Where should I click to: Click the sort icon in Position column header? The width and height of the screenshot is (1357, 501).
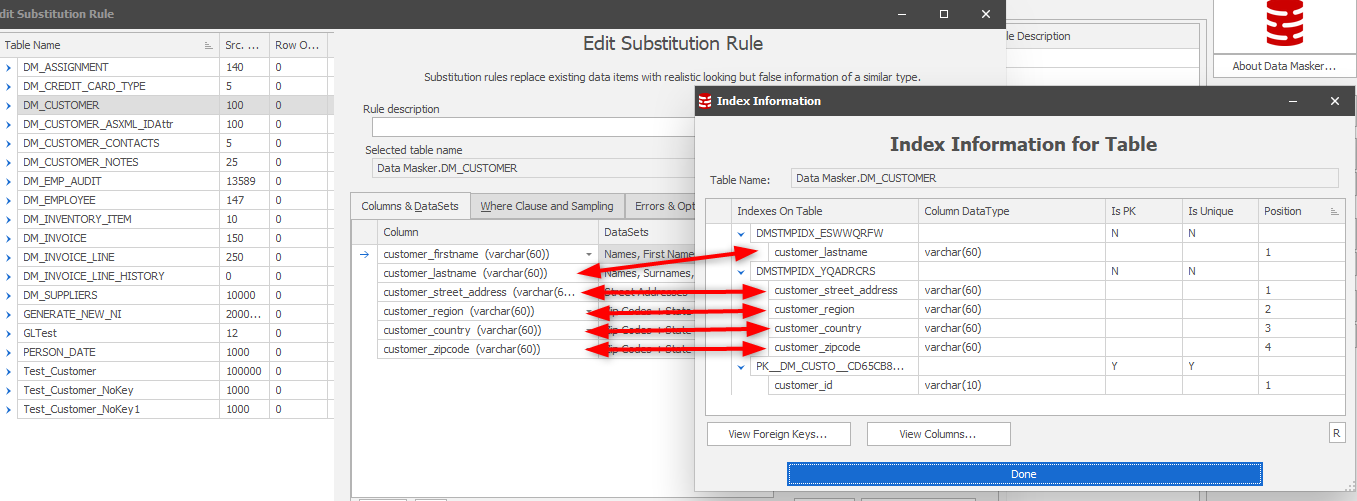point(1334,212)
